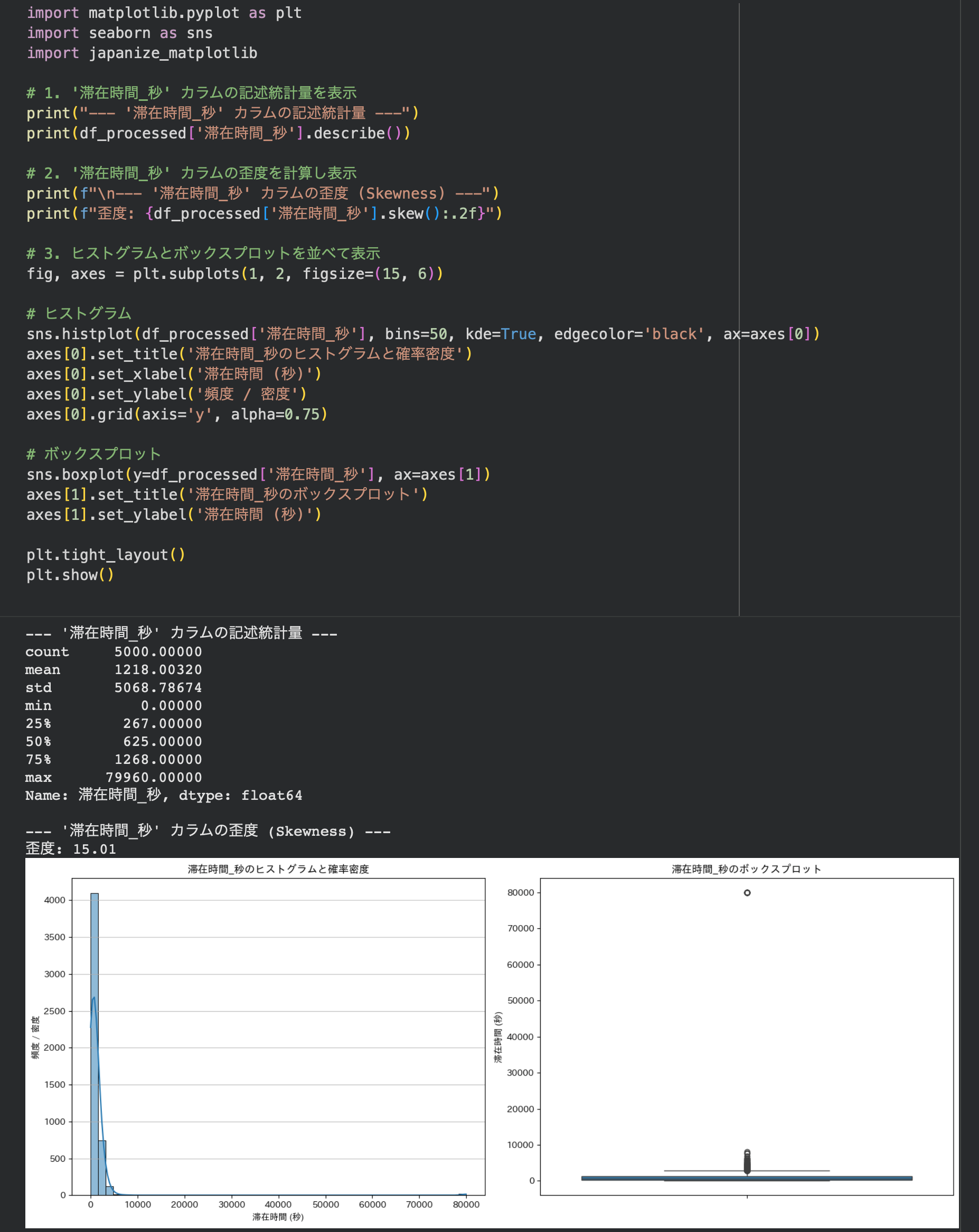Click the plt.show() line

coord(70,575)
